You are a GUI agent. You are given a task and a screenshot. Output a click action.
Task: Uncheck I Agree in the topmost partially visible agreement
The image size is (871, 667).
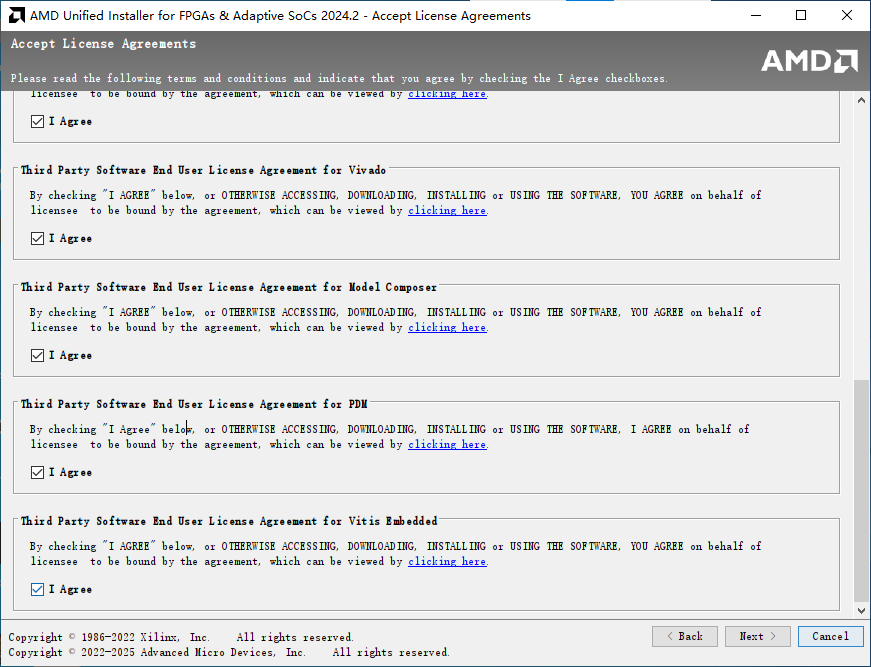(x=37, y=122)
